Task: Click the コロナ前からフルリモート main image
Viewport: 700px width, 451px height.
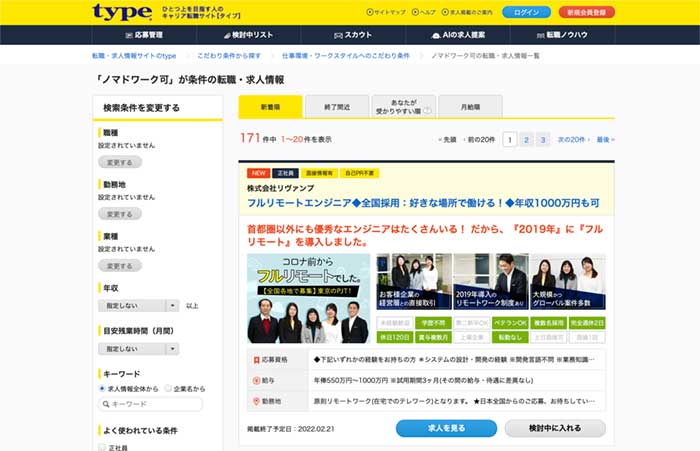Action: click(x=308, y=298)
